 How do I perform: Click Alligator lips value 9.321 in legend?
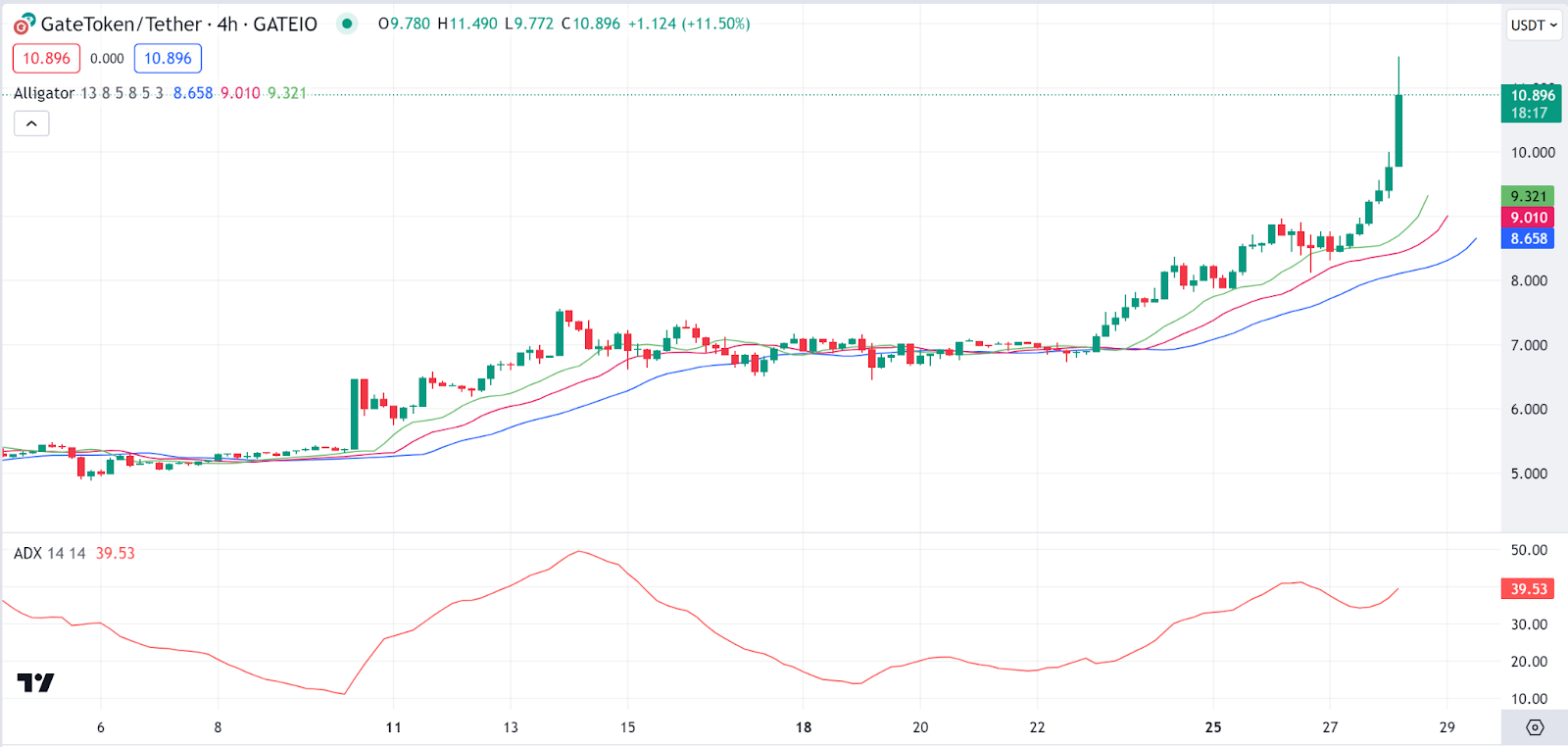coord(287,93)
